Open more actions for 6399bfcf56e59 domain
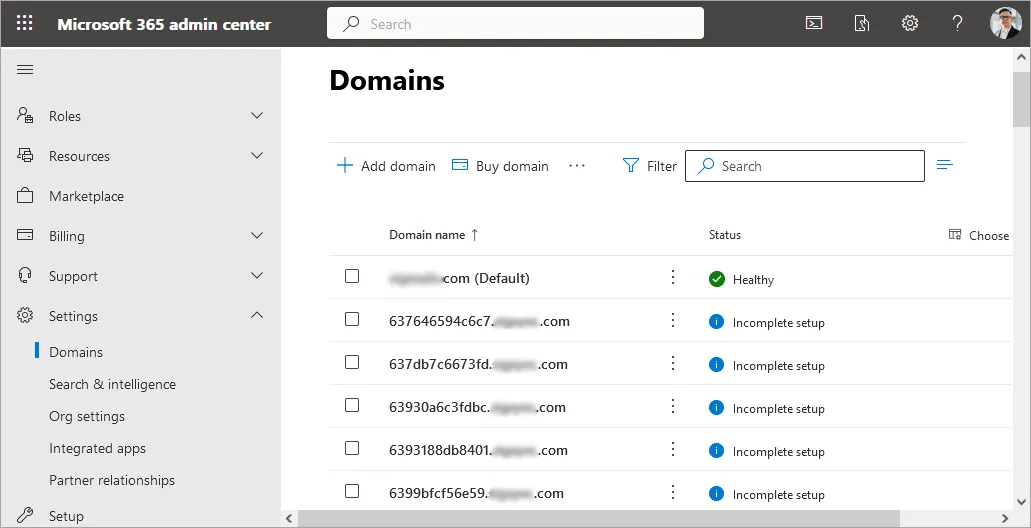The height and width of the screenshot is (528, 1031). (x=673, y=492)
